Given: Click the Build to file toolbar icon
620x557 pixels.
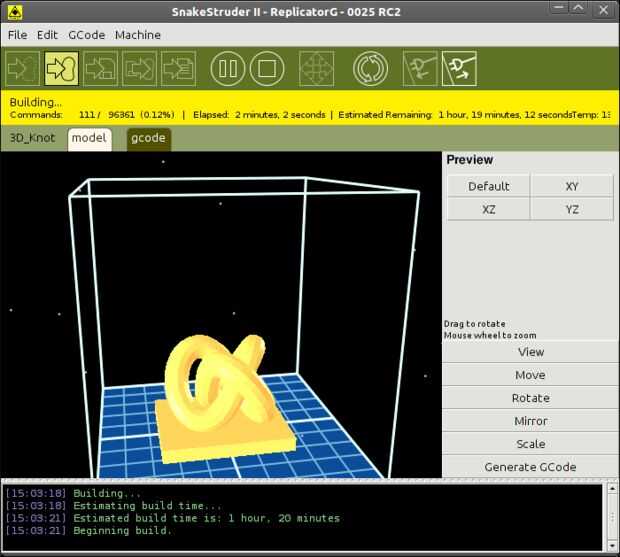Looking at the screenshot, I should click(100, 68).
